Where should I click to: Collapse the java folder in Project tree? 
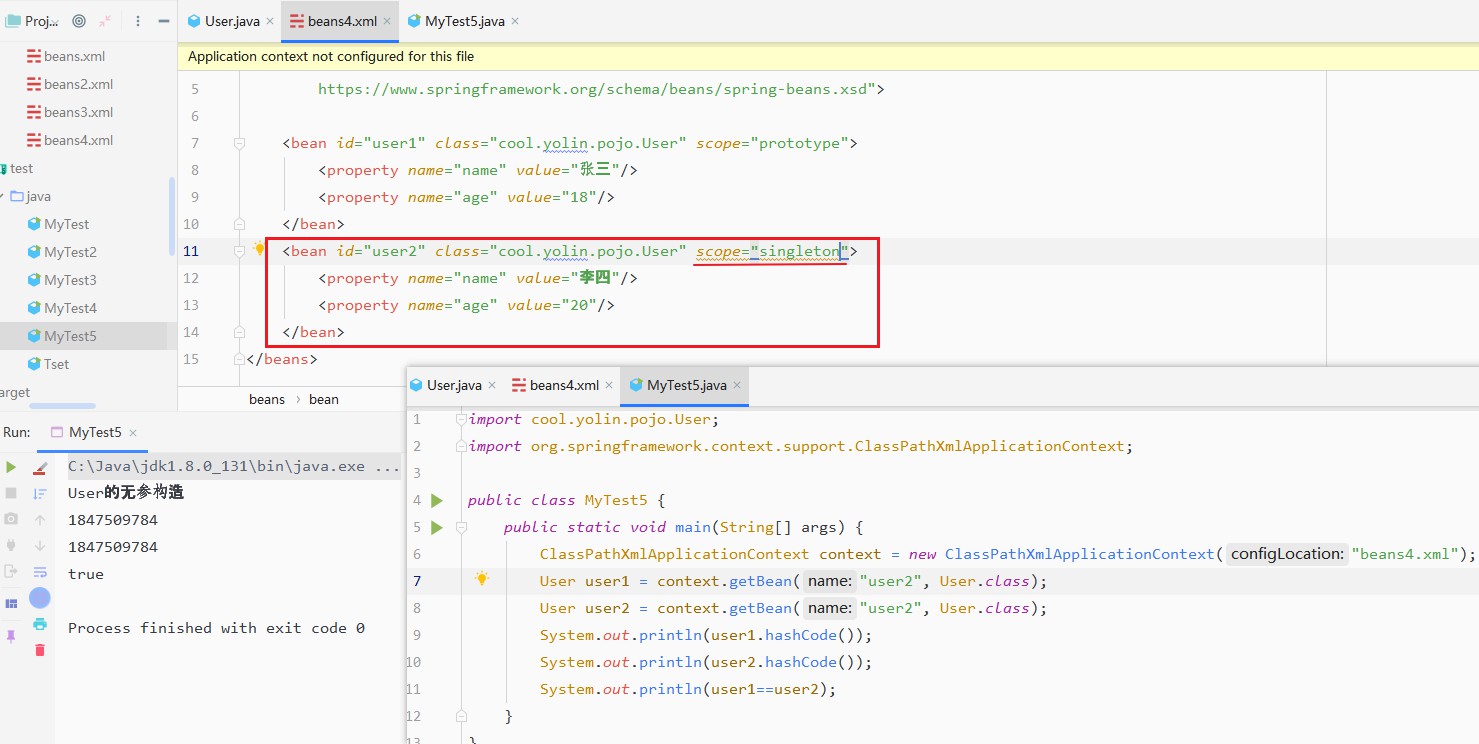(x=2, y=196)
